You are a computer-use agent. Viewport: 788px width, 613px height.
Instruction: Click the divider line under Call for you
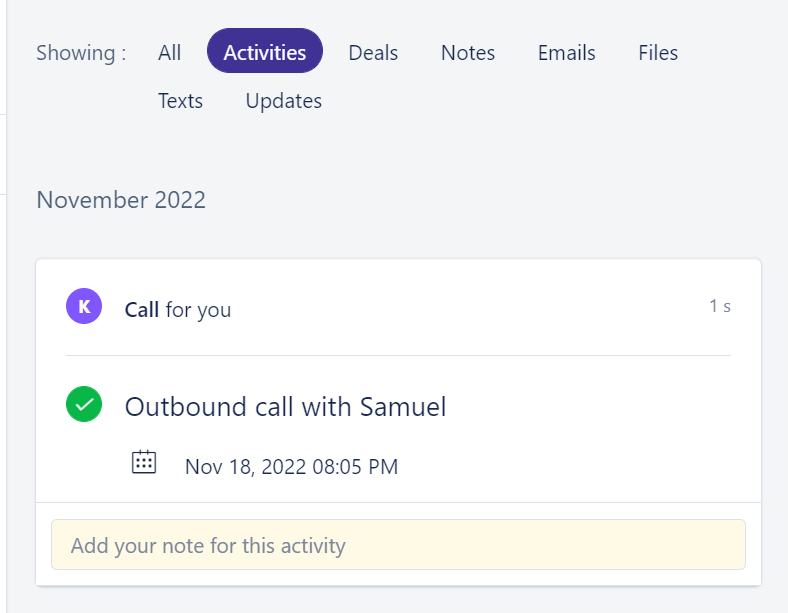coord(399,355)
